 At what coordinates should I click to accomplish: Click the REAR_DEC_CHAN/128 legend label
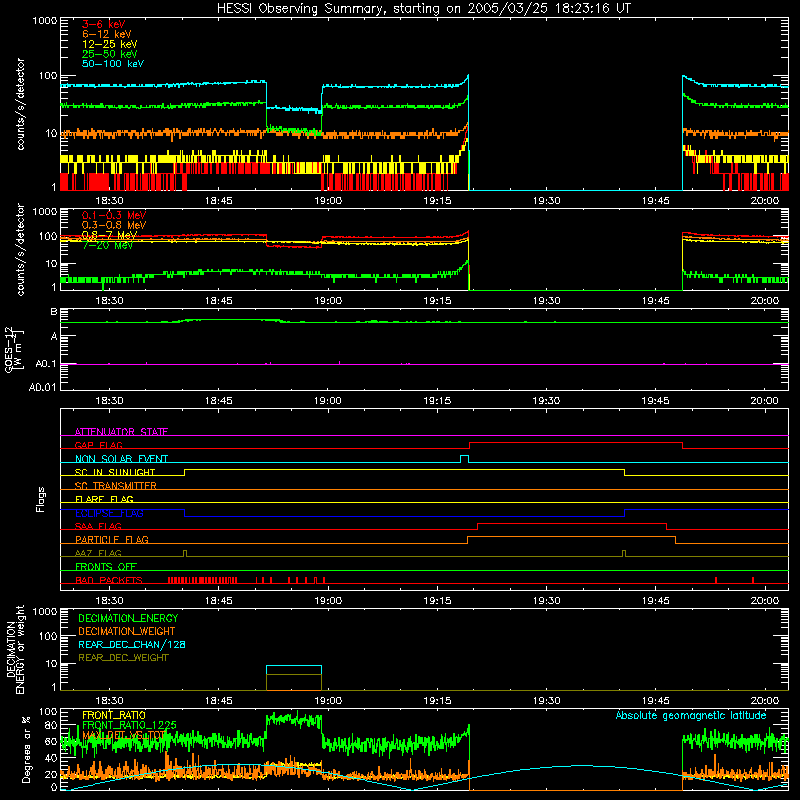pos(132,644)
